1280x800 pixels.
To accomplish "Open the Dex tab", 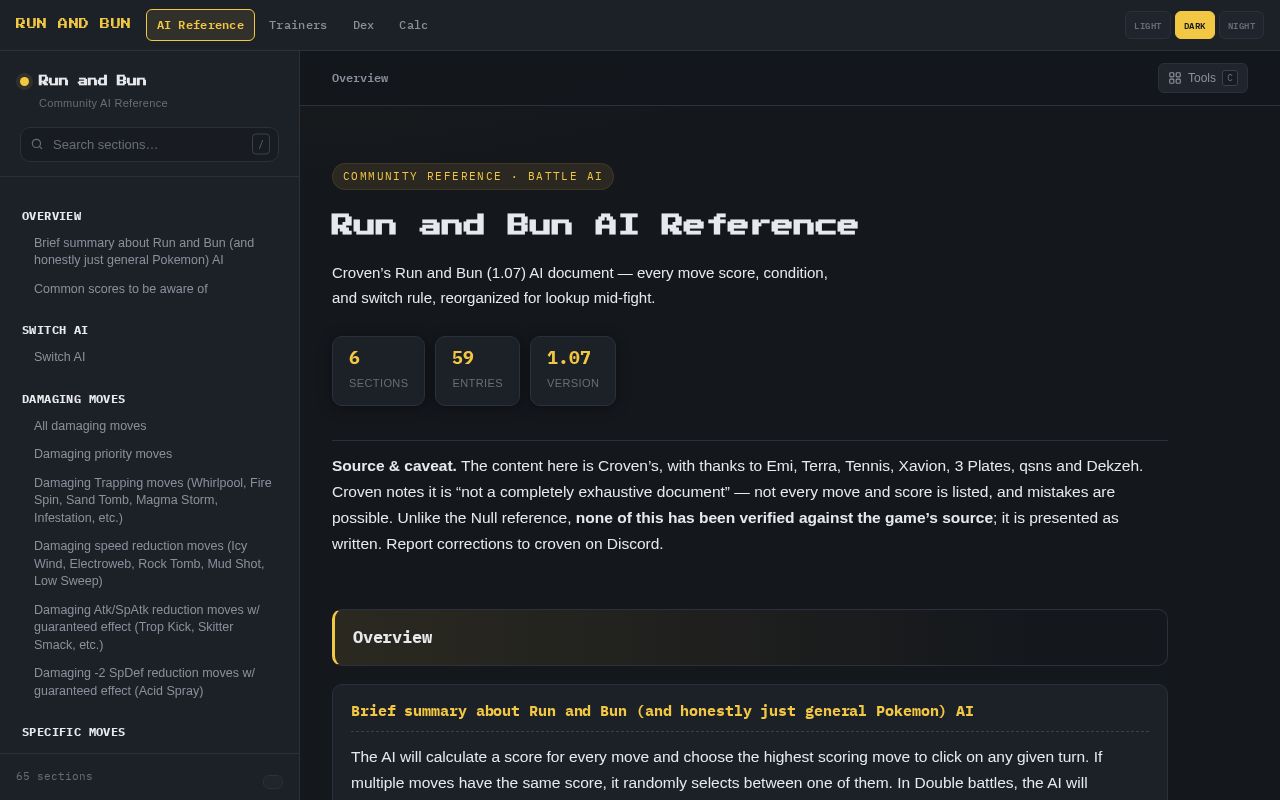I will [x=363, y=25].
